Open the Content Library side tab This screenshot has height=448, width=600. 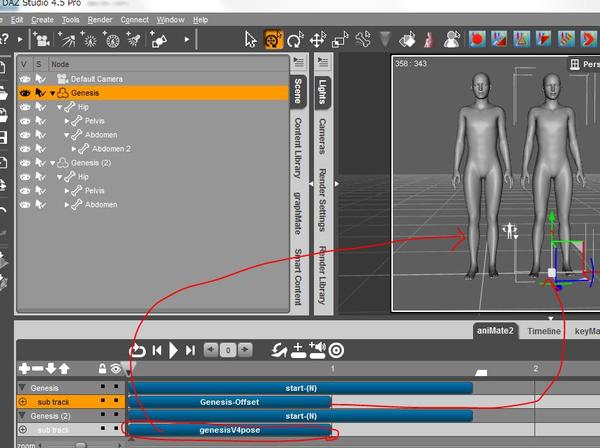coord(298,148)
